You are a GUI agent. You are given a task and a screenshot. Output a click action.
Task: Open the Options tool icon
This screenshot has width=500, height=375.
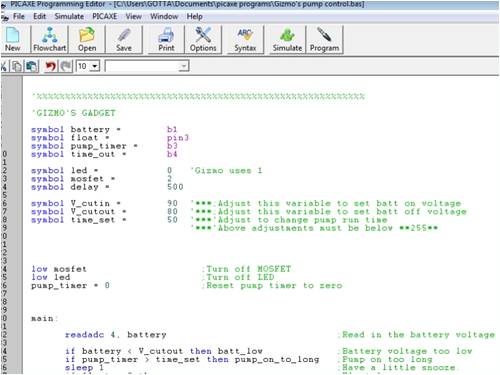coord(203,39)
